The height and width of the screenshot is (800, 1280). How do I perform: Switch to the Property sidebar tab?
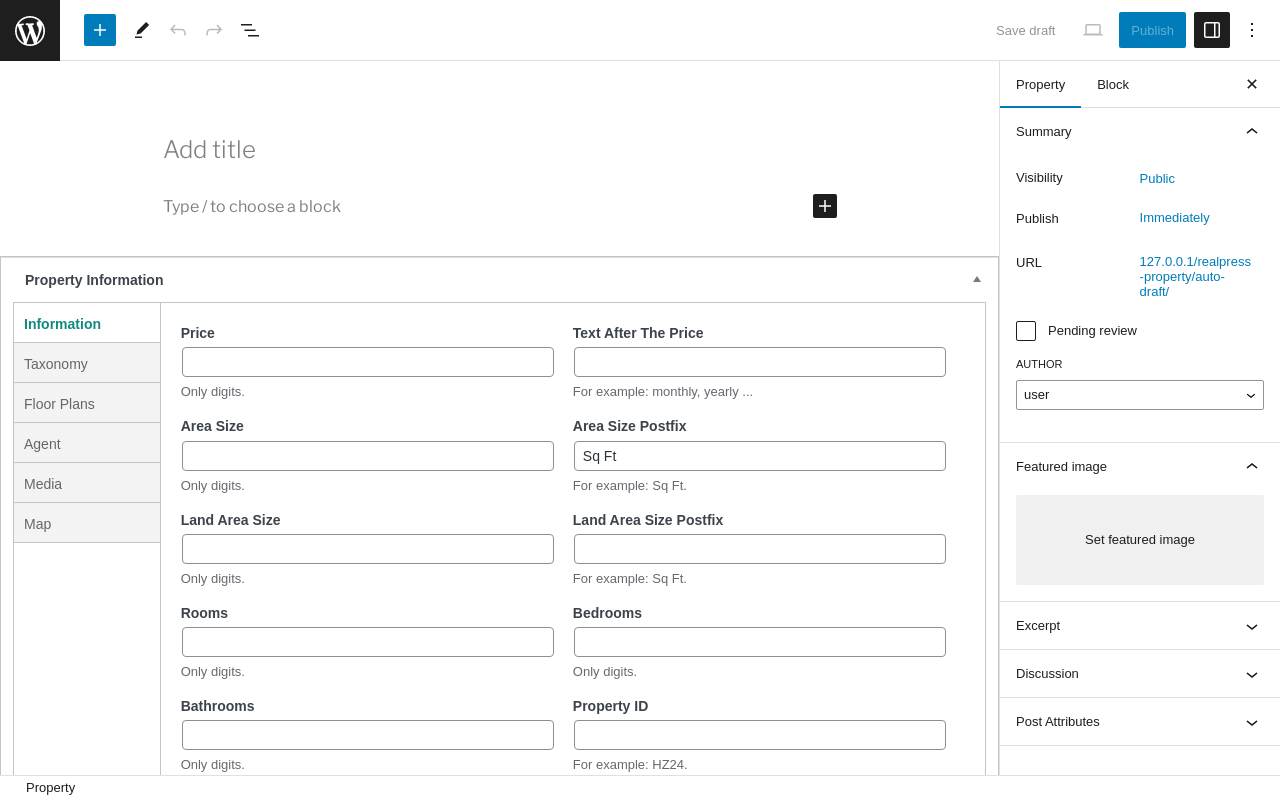1040,84
